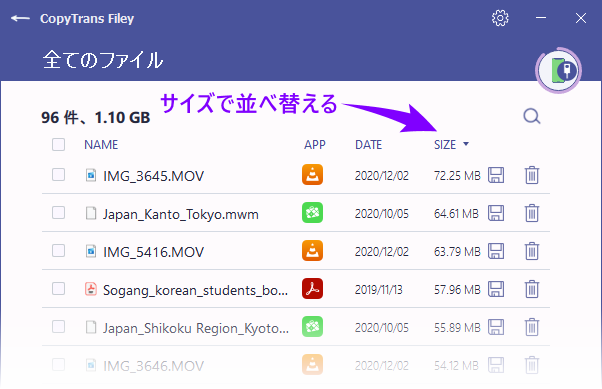This screenshot has width=602, height=389.
Task: Trash the IMG_5416.MOV file
Action: pyautogui.click(x=532, y=251)
